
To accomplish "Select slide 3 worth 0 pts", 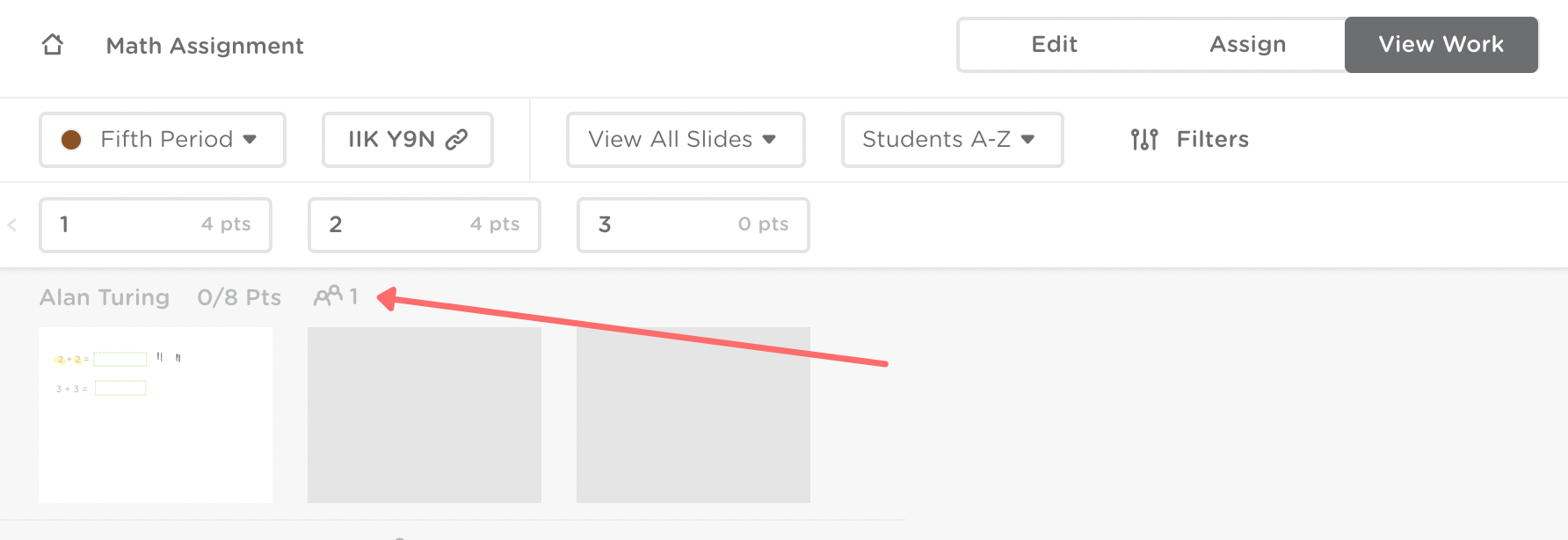I will (x=693, y=225).
